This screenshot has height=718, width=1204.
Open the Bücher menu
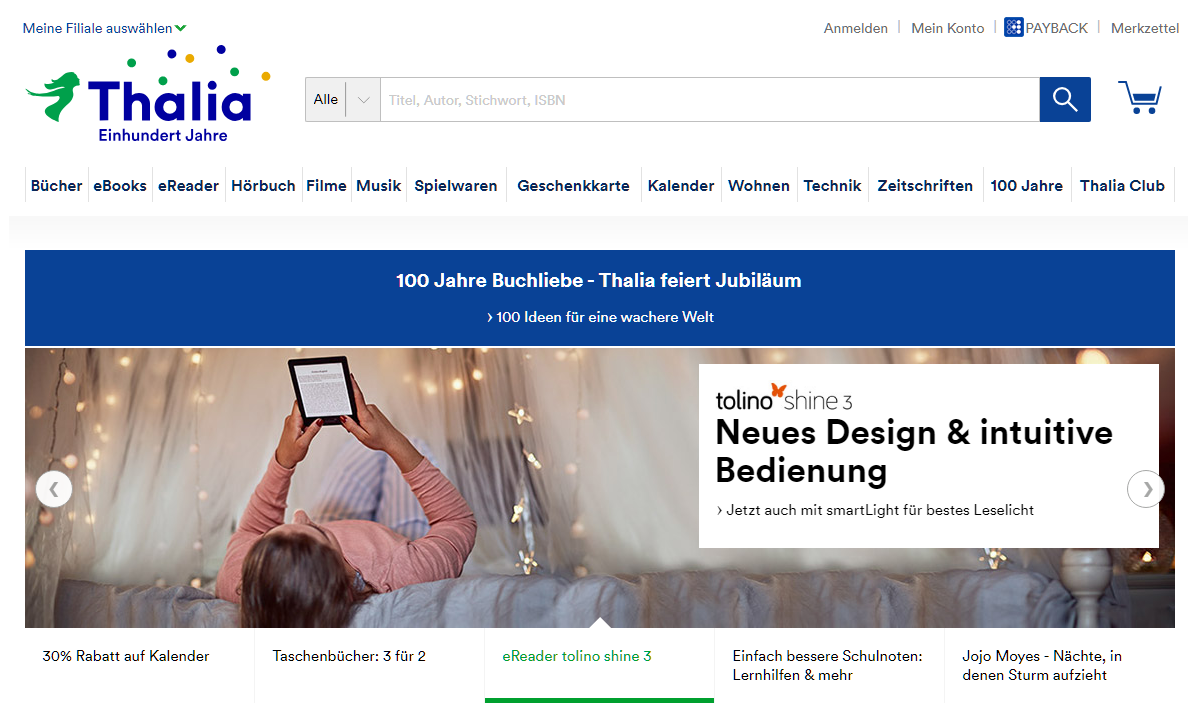(56, 185)
